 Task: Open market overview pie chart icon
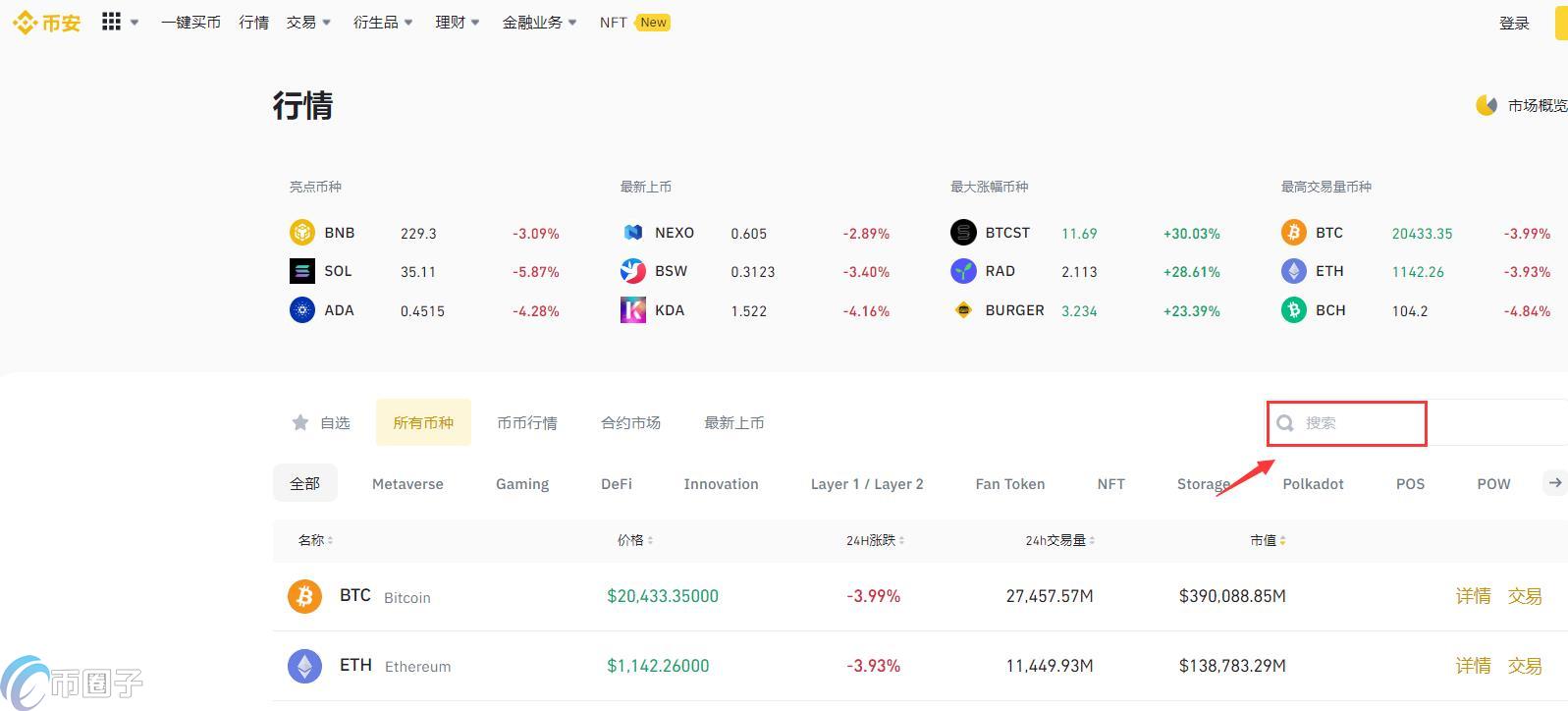pos(1486,105)
